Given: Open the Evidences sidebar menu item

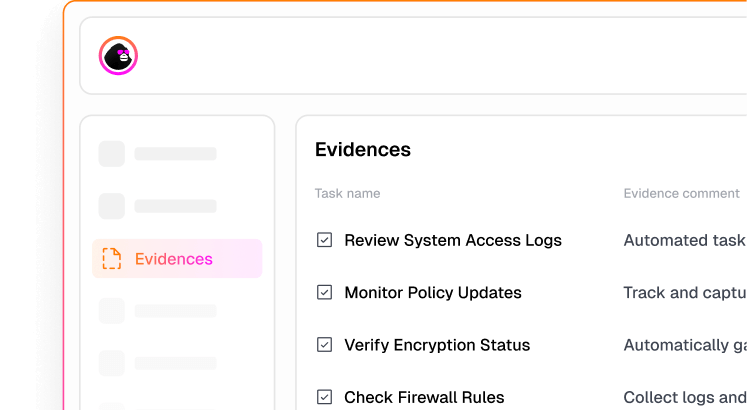Looking at the screenshot, I should click(174, 259).
